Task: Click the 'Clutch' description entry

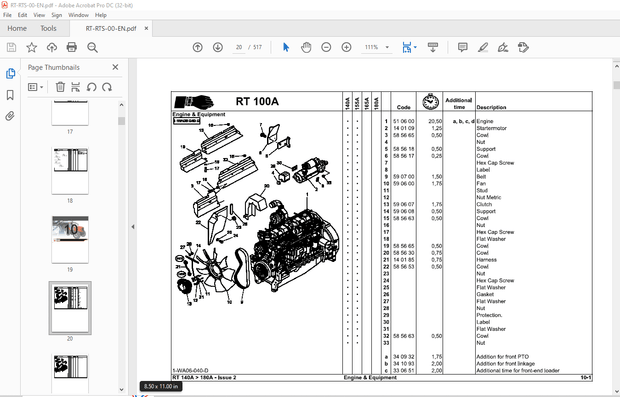Action: tap(484, 204)
